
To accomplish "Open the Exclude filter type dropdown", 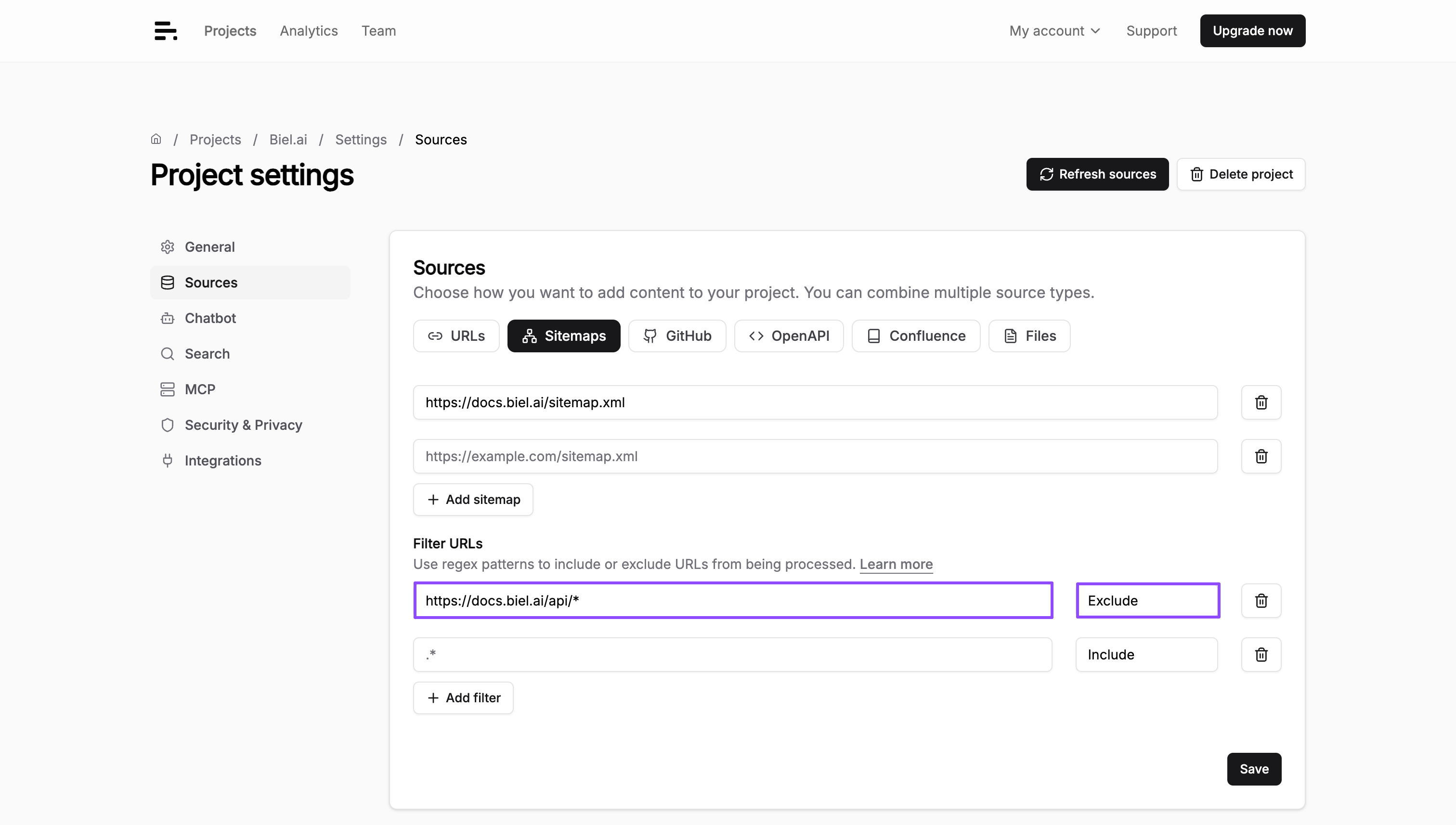I will tap(1148, 601).
